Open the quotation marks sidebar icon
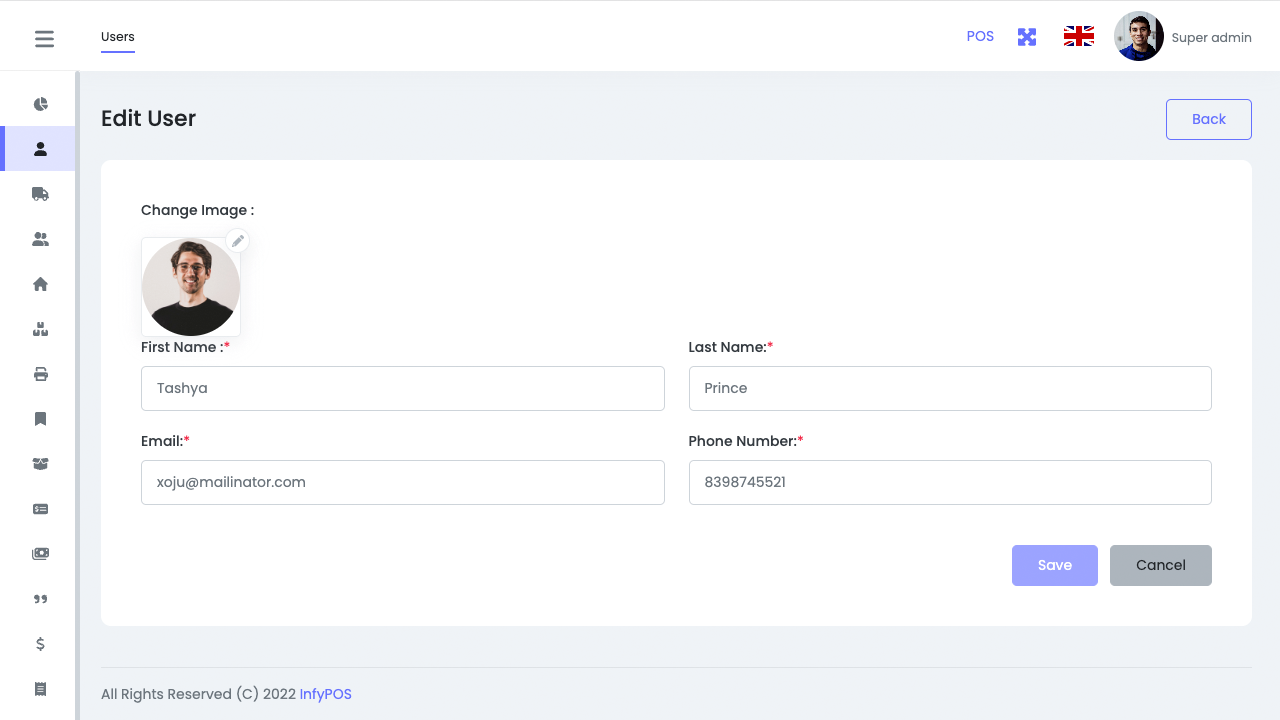Screen dimensions: 1280x720 tap(40, 599)
